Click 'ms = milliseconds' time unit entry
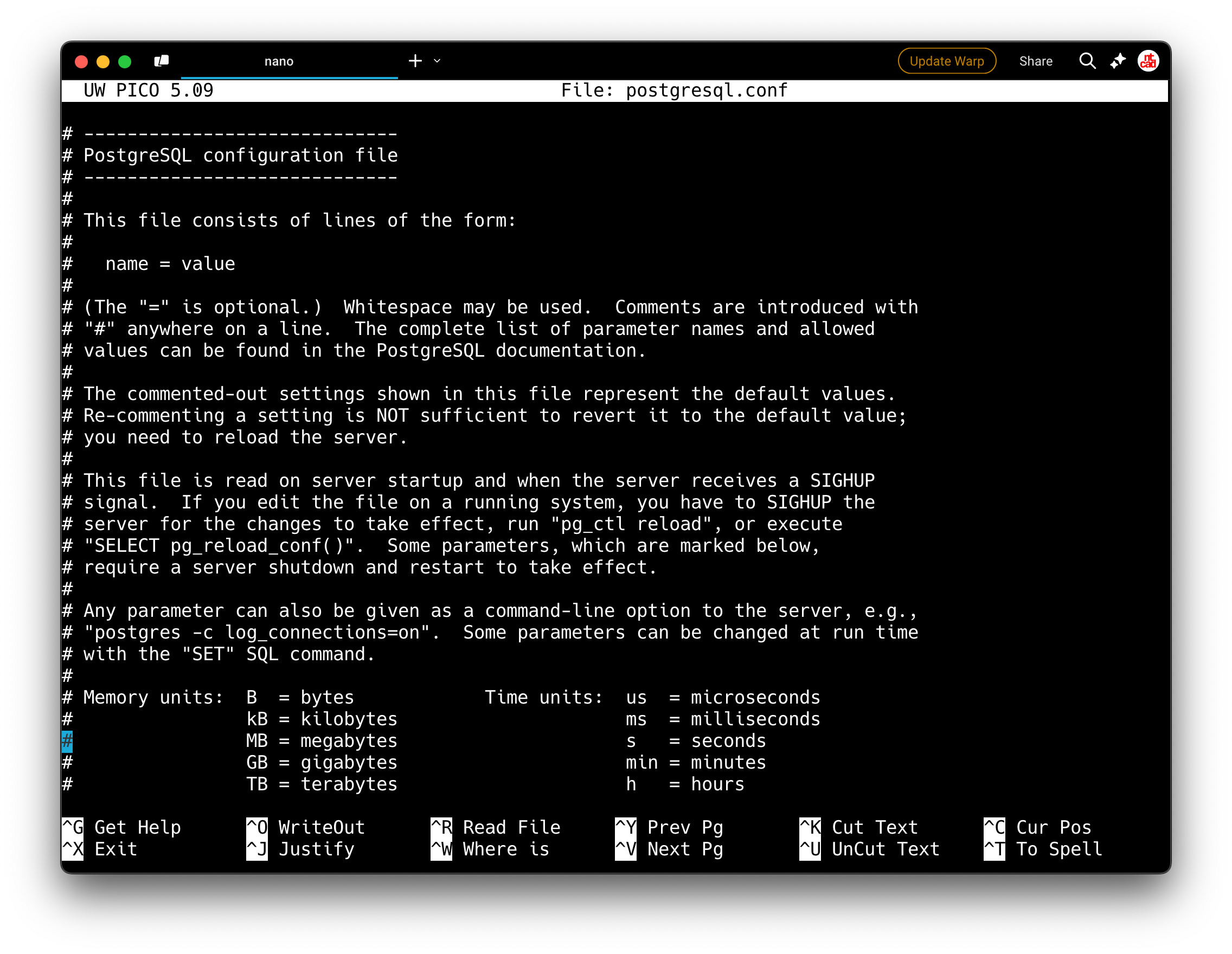Screen dimensions: 1232x954 click(x=723, y=719)
